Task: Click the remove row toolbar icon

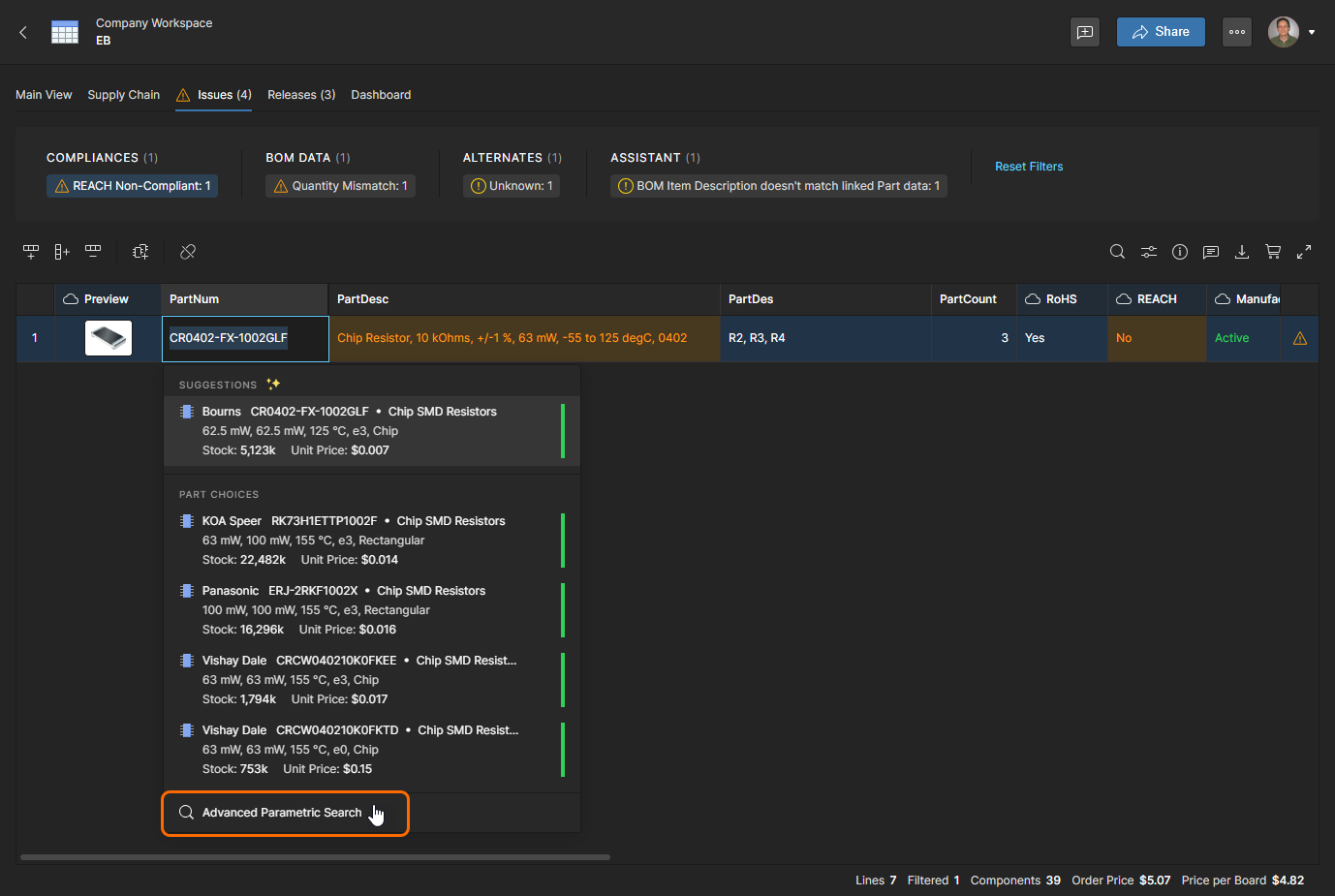Action: pos(93,252)
